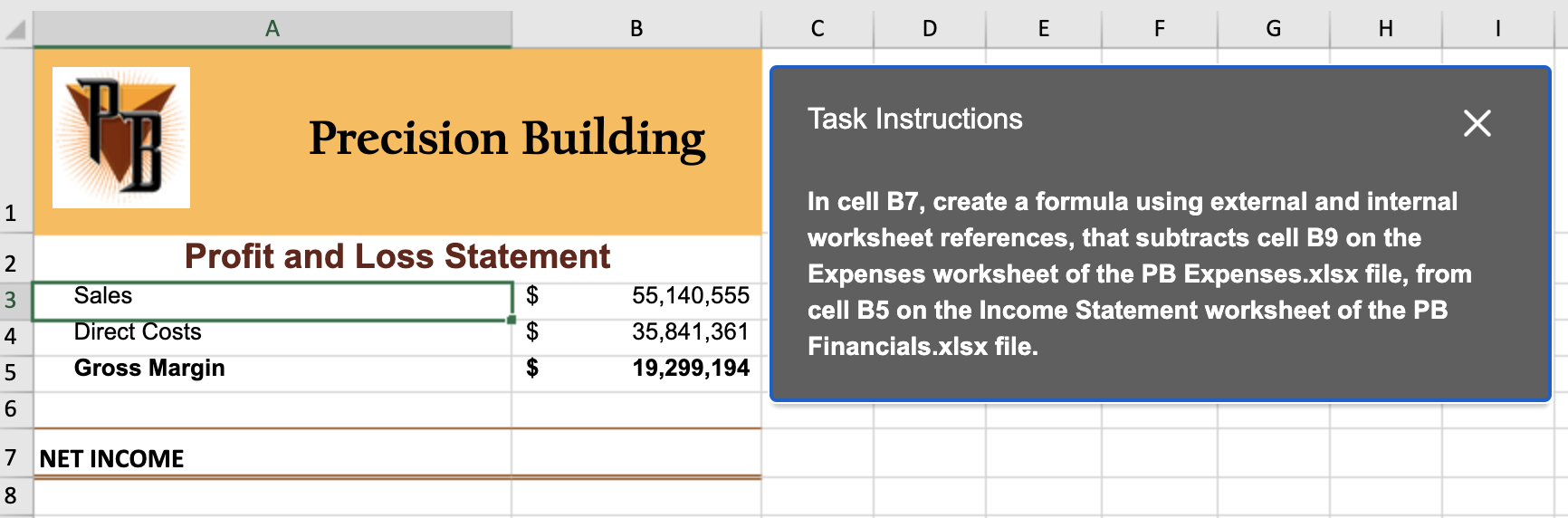The height and width of the screenshot is (518, 1568).
Task: Select column B header
Action: pyautogui.click(x=636, y=29)
